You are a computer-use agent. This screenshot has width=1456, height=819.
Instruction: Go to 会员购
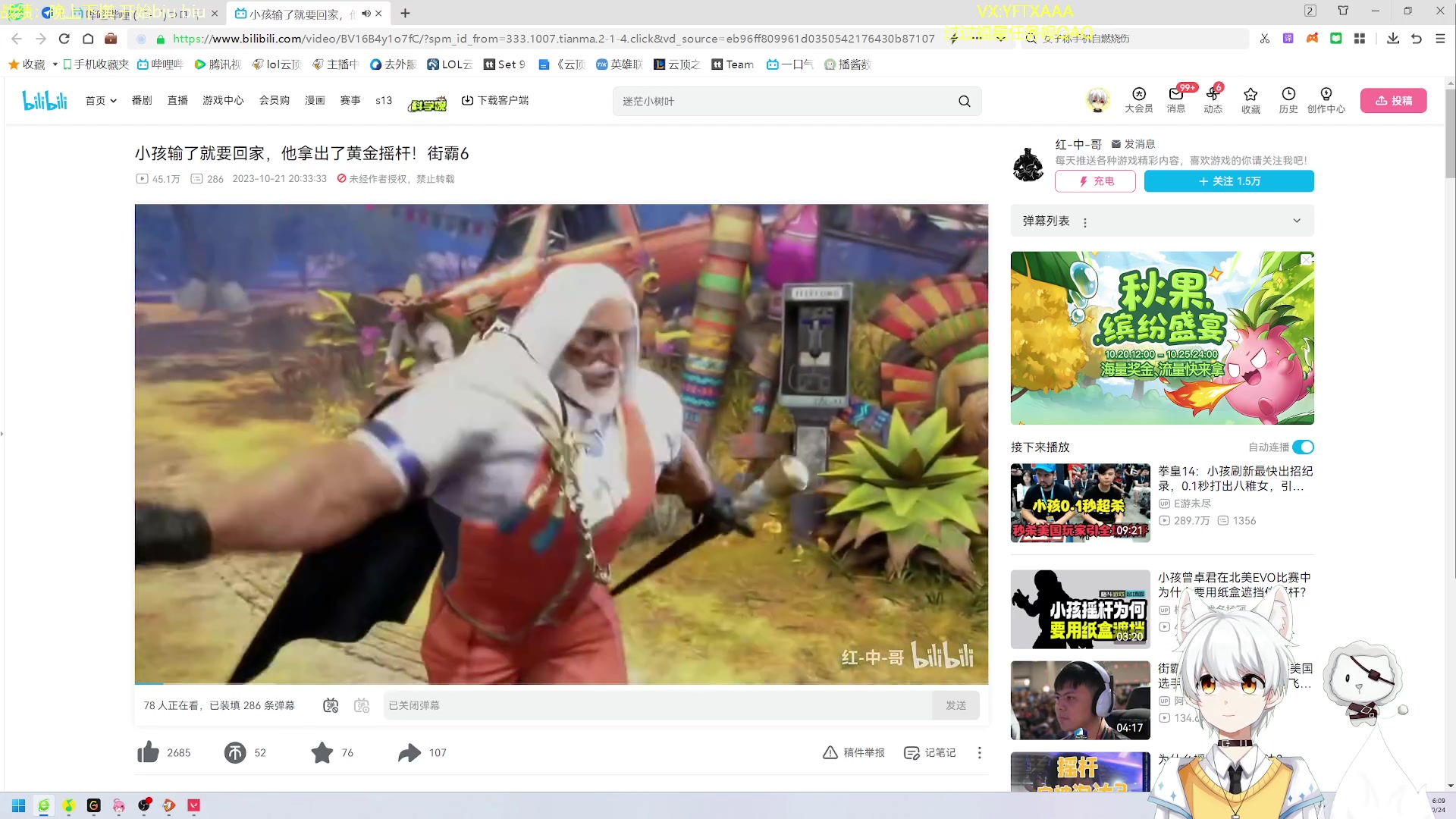275,100
